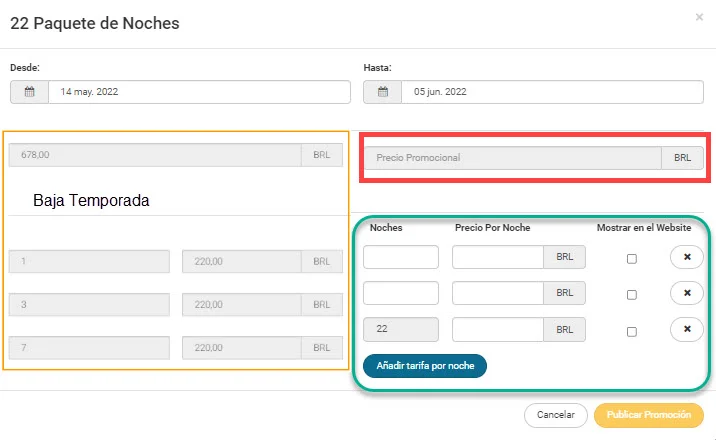The image size is (716, 440).
Task: Click the calendar icon beside Hasta date
Action: 383,92
